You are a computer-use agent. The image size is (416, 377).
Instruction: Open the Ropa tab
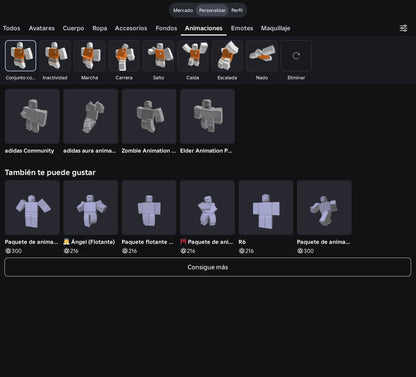(x=100, y=28)
